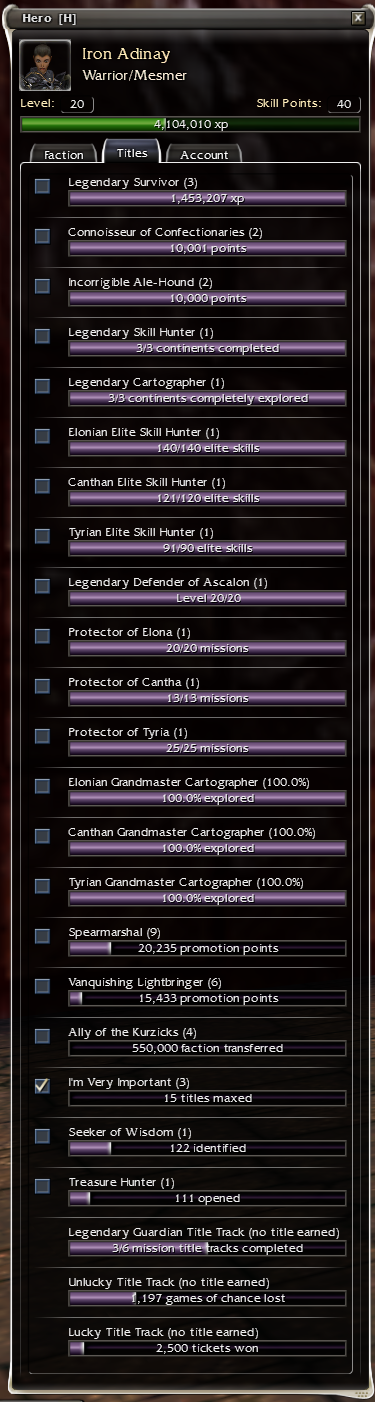This screenshot has width=375, height=1402.
Task: Uncheck the I'm Very Important title
Action: pos(42,1086)
